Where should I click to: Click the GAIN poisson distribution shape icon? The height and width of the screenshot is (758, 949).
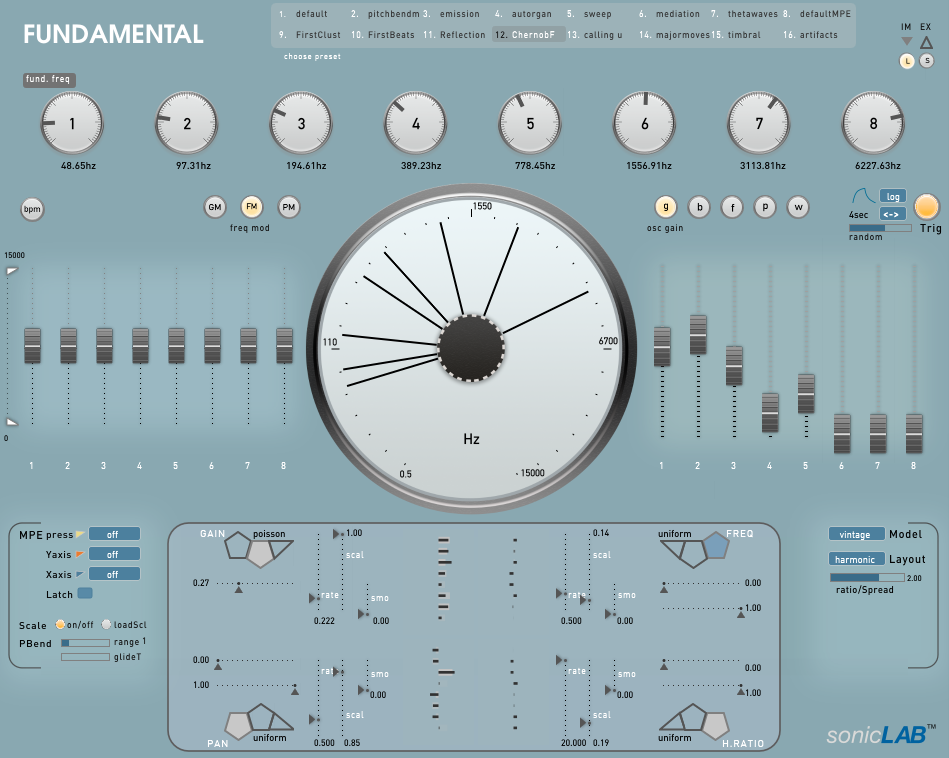point(259,549)
